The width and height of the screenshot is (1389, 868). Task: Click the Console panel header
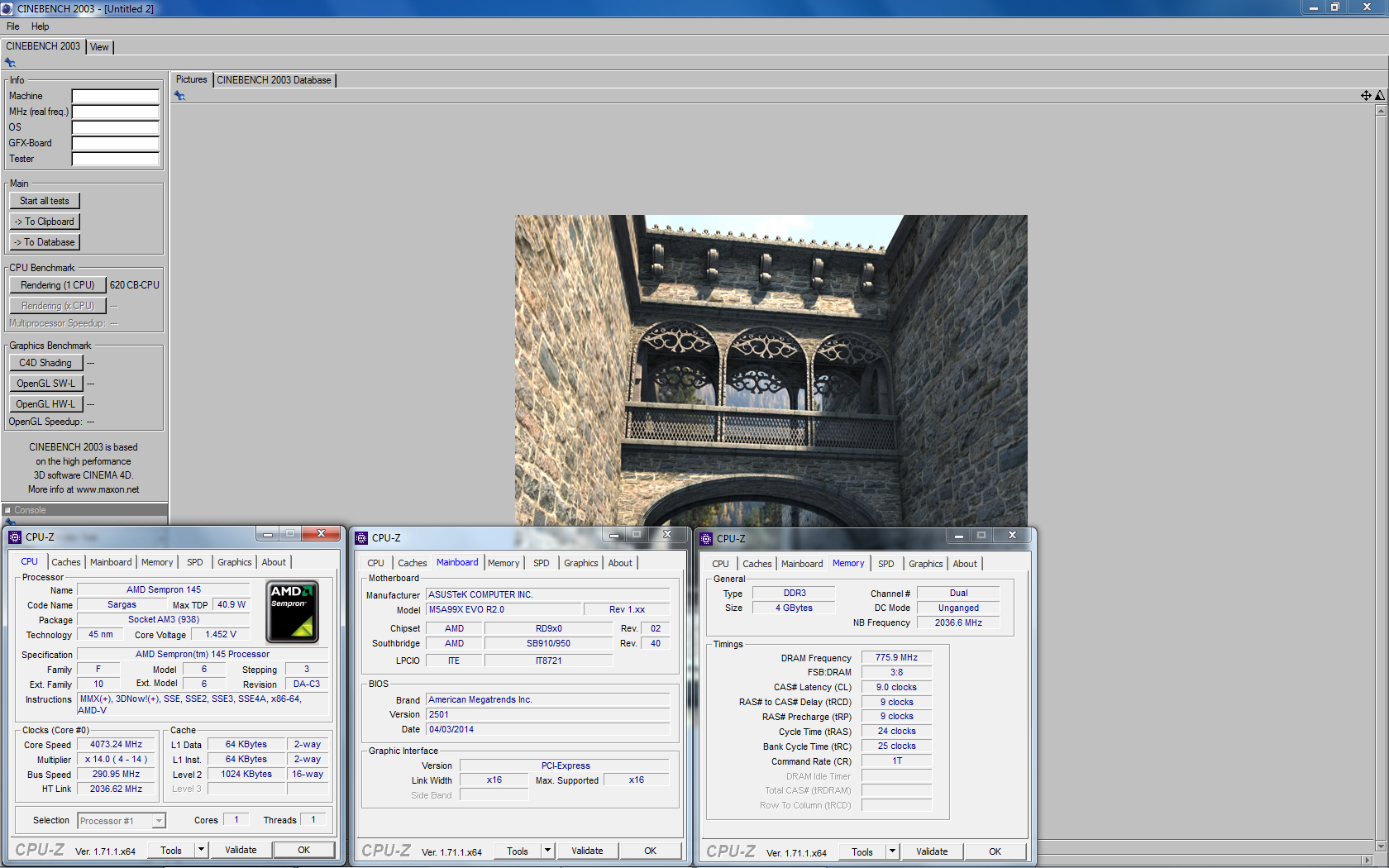[84, 510]
